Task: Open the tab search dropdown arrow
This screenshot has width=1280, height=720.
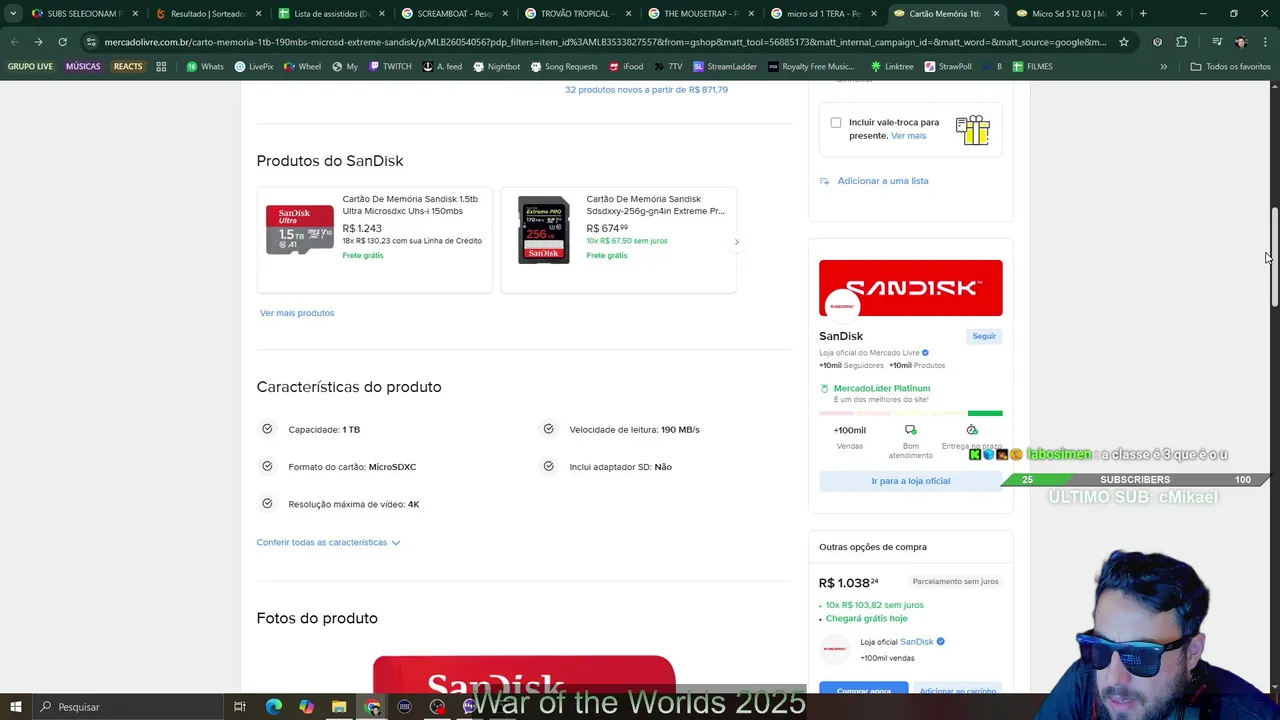Action: [x=12, y=14]
